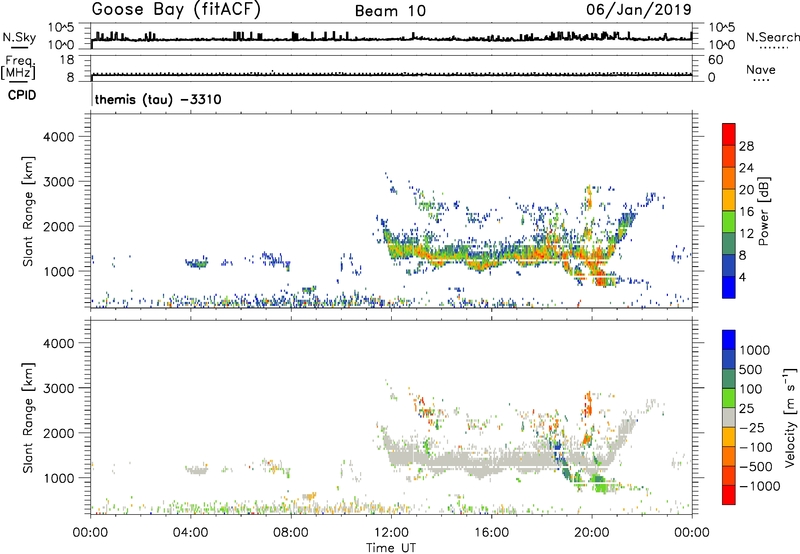800x554 pixels.
Task: Click the power panel 'Slant Range [km]' label
Action: click(28, 211)
